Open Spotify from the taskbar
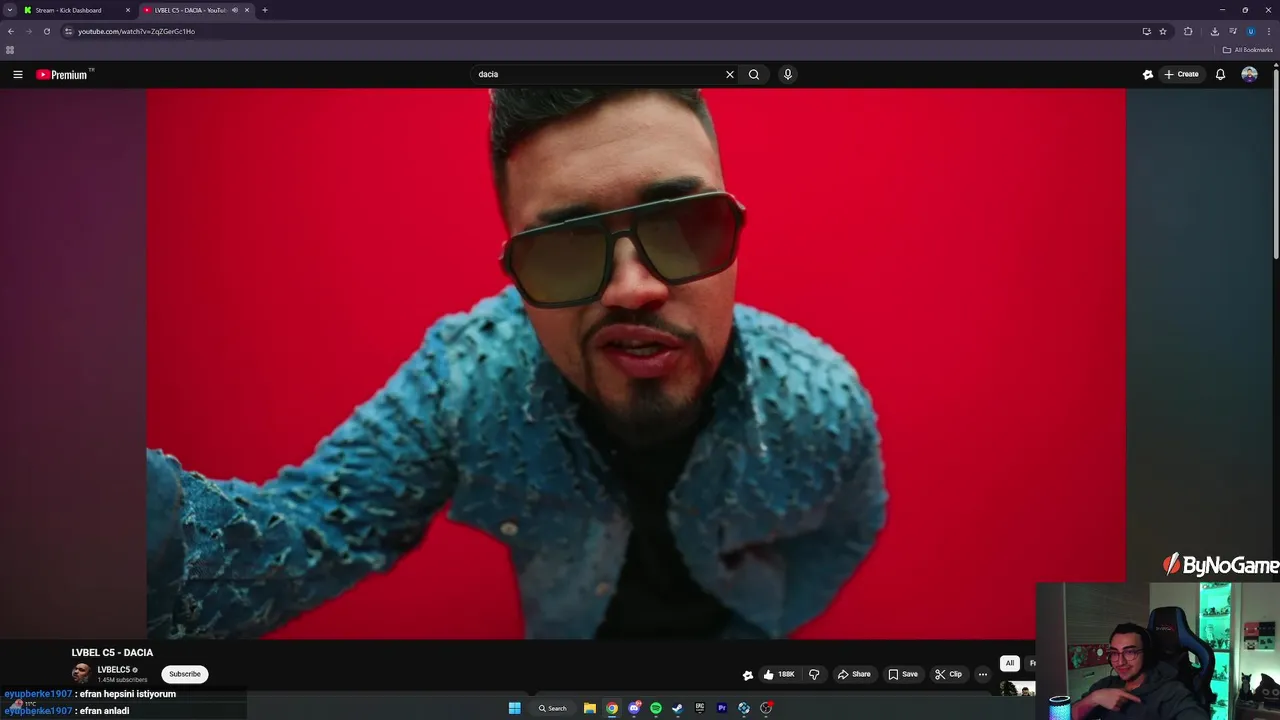This screenshot has height=720, width=1280. pyautogui.click(x=656, y=708)
